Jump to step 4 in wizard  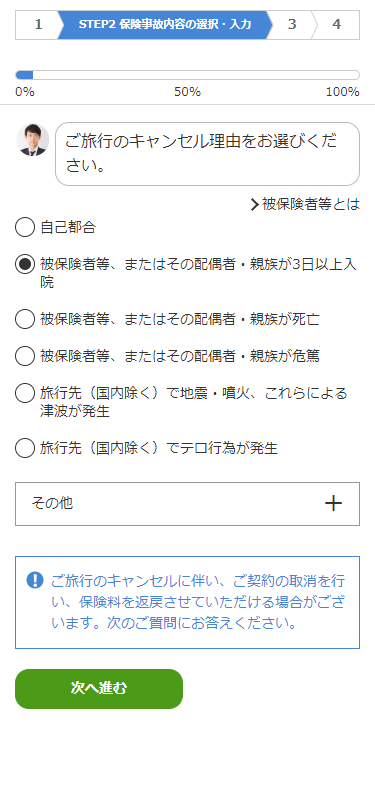click(337, 24)
